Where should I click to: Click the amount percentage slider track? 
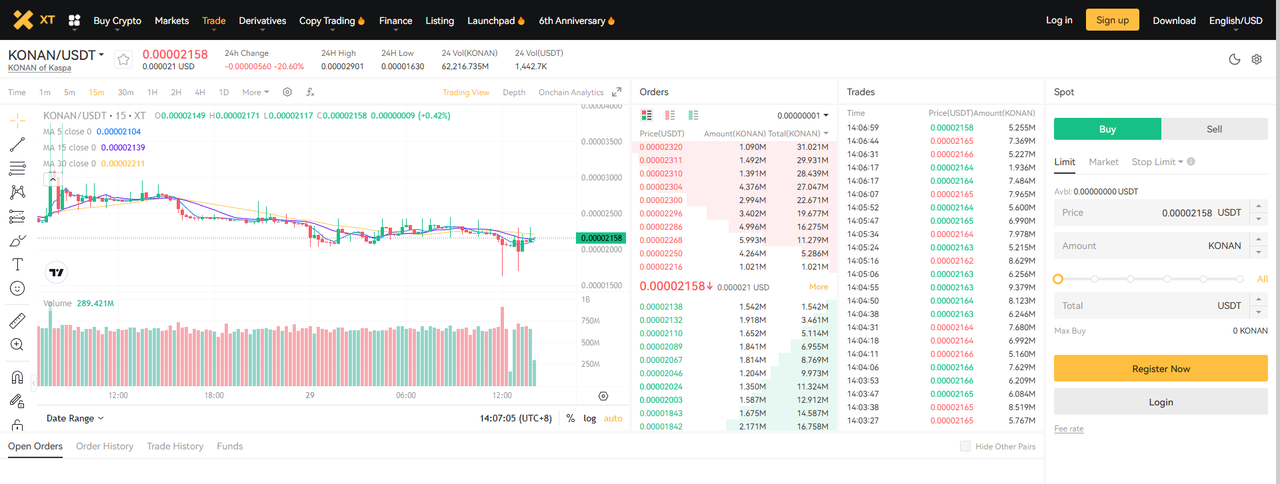tap(1148, 279)
